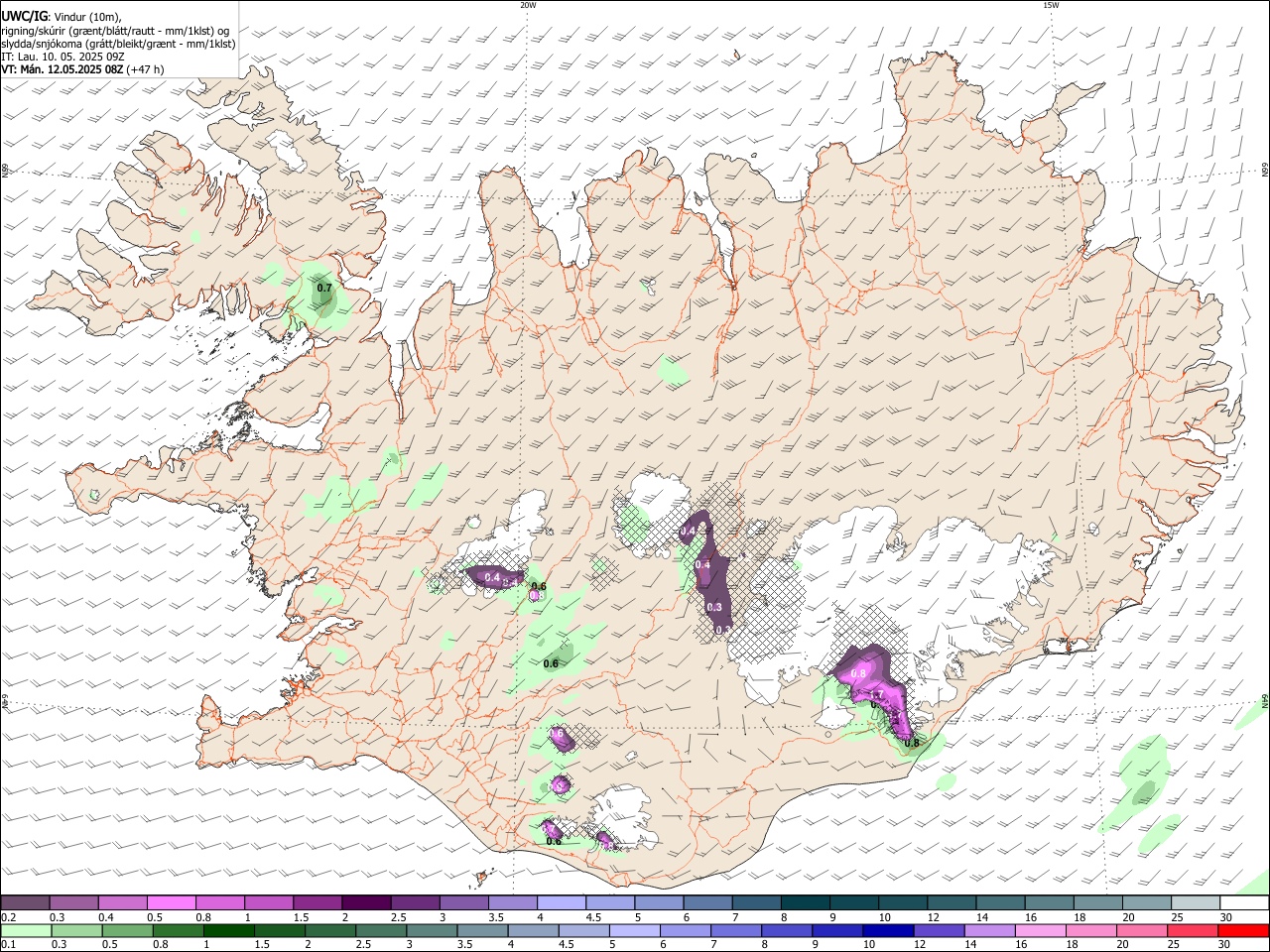This screenshot has height=952, width=1270.
Task: Click the 'rigning/skúrir' legend description line
Action: (115, 31)
